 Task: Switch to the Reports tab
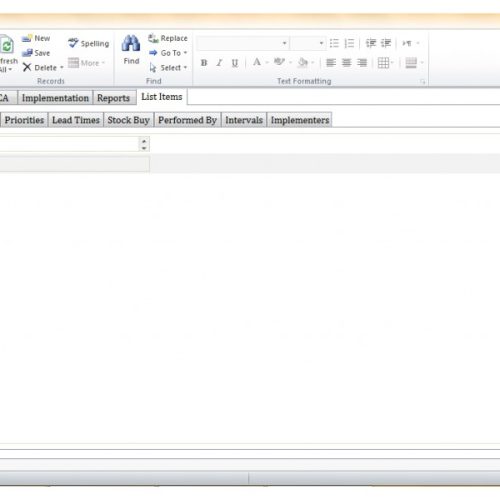114,98
